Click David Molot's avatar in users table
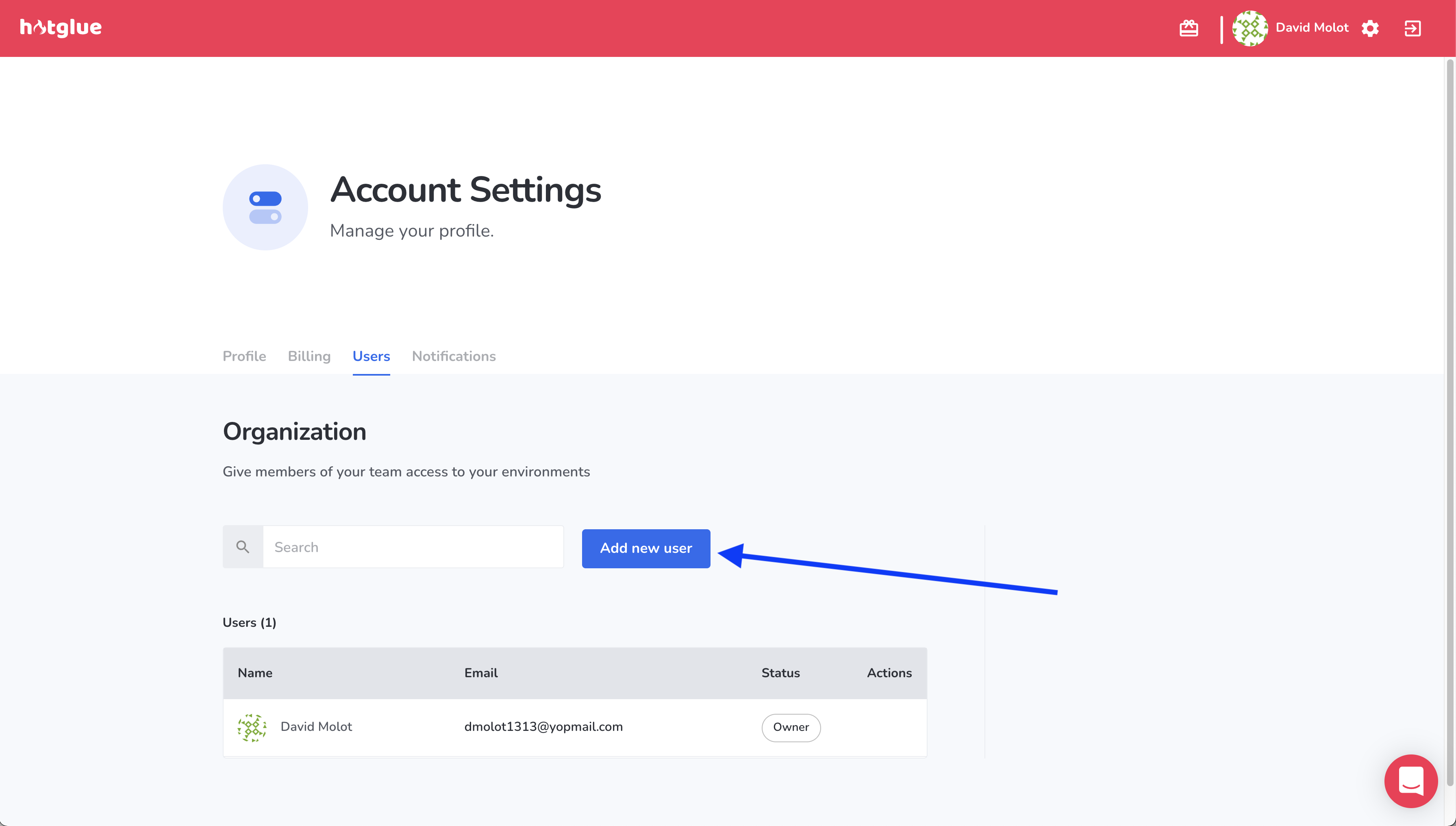Screen dimensions: 1456x826 click(252, 727)
